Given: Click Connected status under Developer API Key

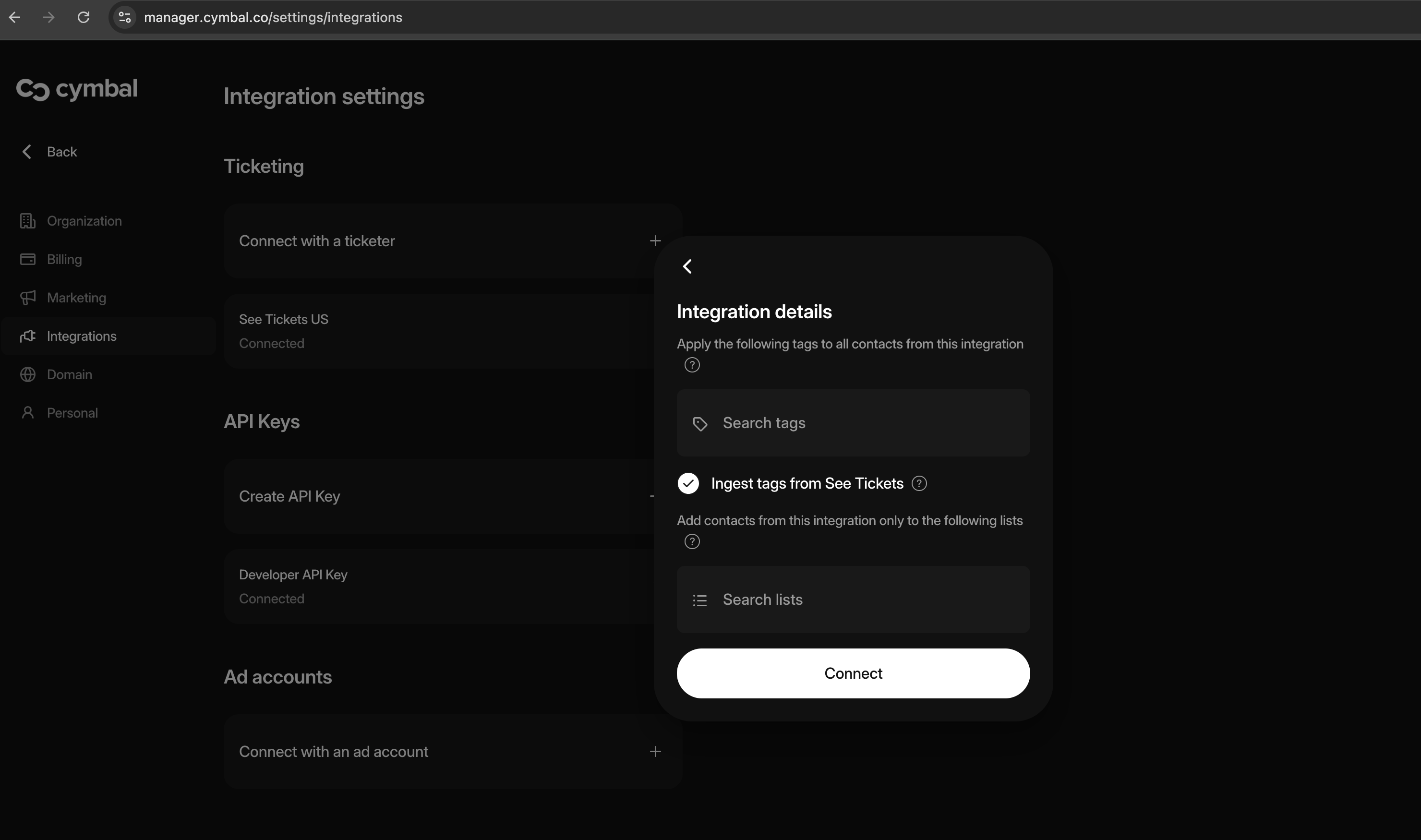Looking at the screenshot, I should [272, 599].
